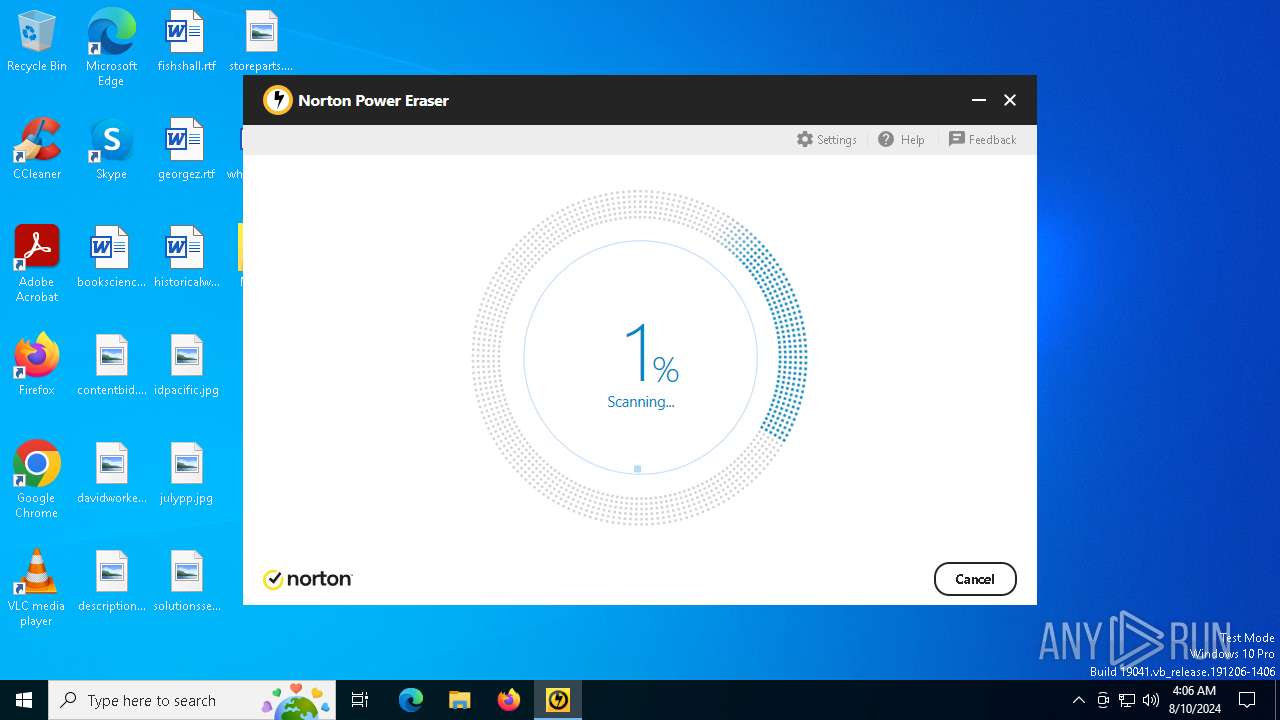
Task: Click the Norton Power Eraser lightning logo
Action: pyautogui.click(x=277, y=100)
